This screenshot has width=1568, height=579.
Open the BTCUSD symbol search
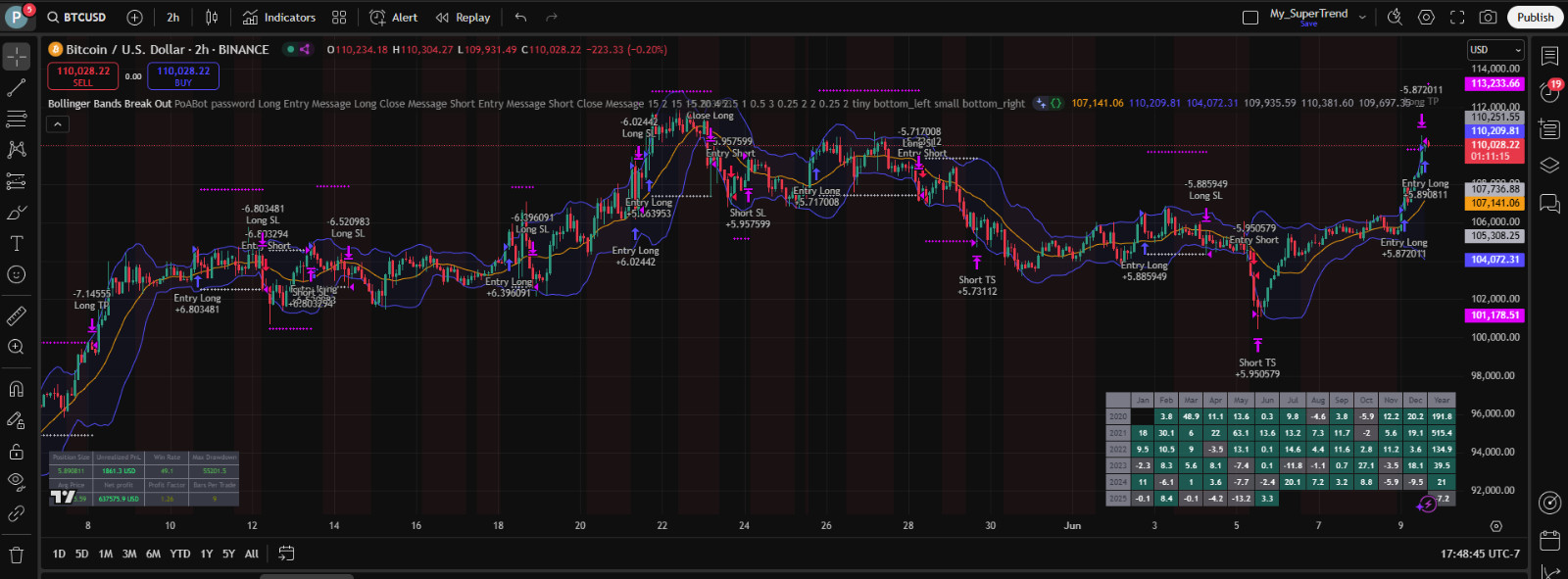pos(76,17)
